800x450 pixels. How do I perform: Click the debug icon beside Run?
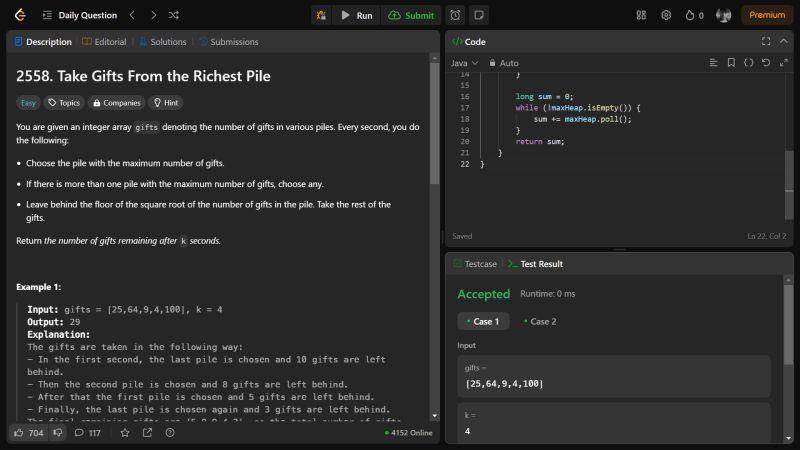321,15
